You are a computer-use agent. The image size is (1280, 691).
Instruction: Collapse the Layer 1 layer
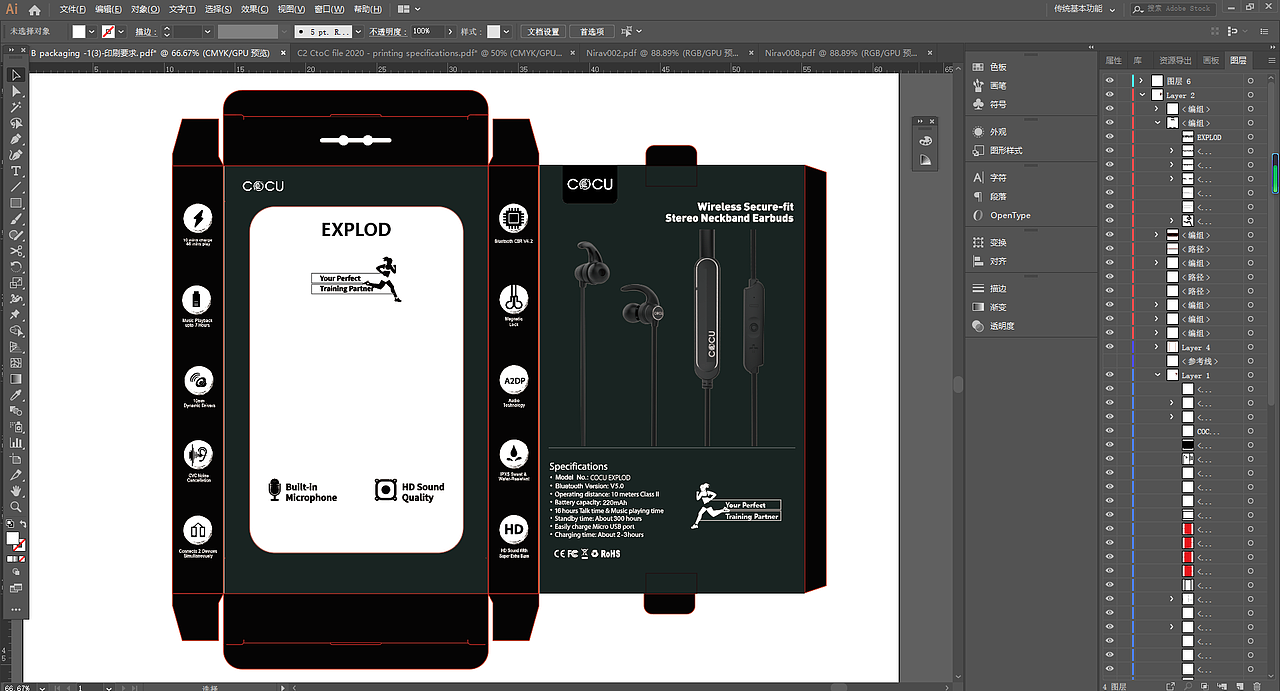coord(1157,375)
